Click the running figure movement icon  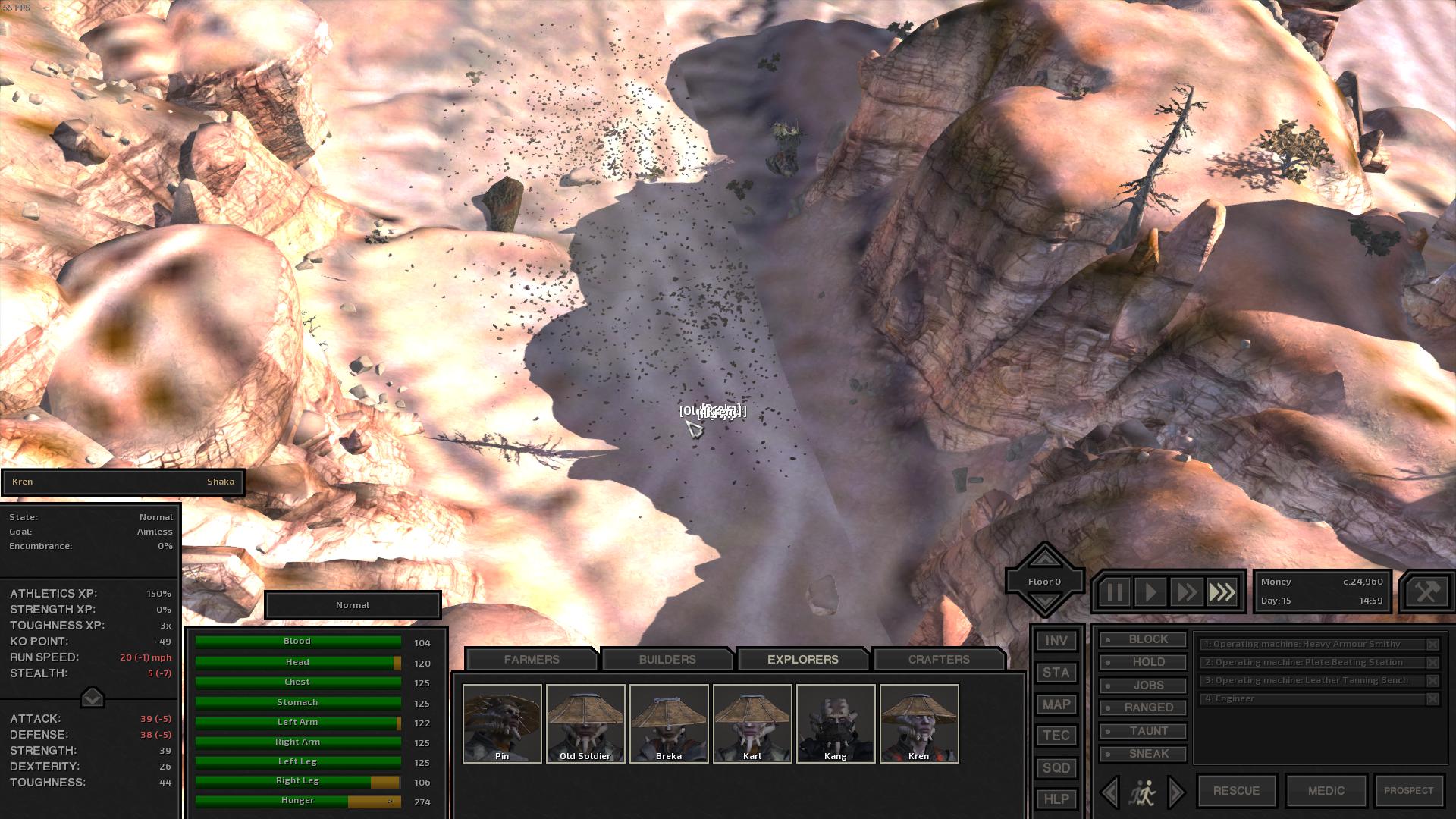(1142, 792)
